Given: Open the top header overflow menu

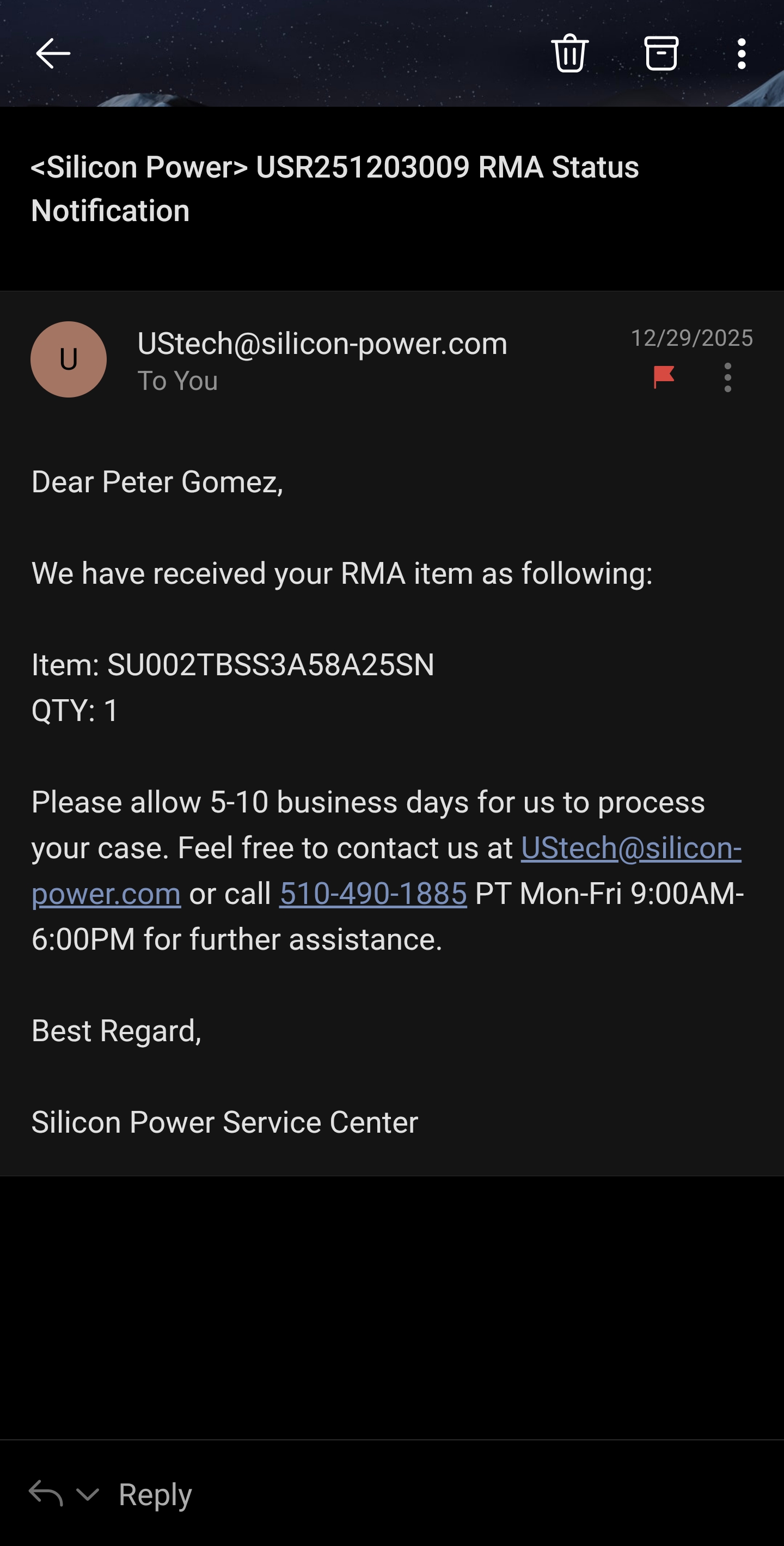Looking at the screenshot, I should 742,53.
